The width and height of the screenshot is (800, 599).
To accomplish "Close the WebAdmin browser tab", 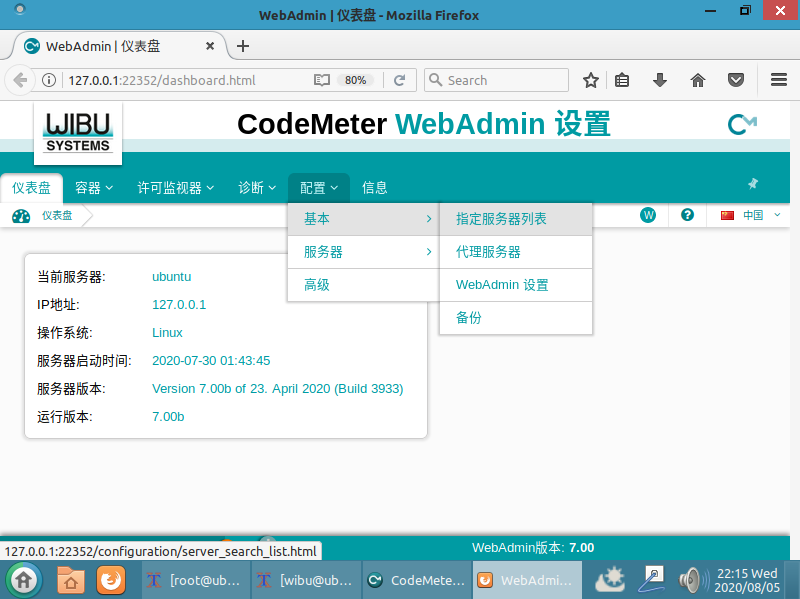I will [210, 46].
